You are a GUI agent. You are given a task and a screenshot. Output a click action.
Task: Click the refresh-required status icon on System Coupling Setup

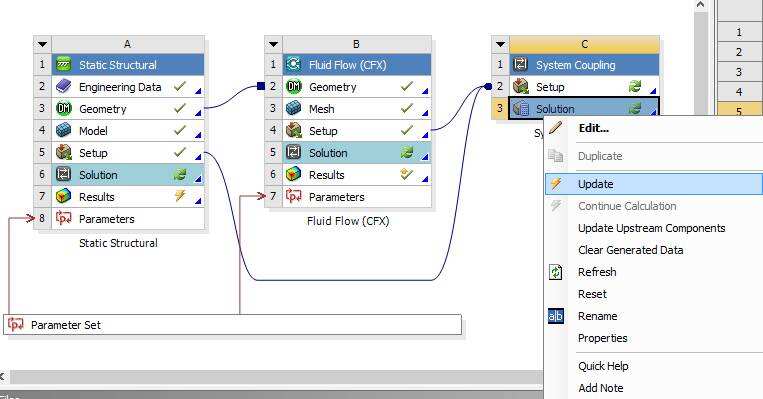(x=635, y=87)
